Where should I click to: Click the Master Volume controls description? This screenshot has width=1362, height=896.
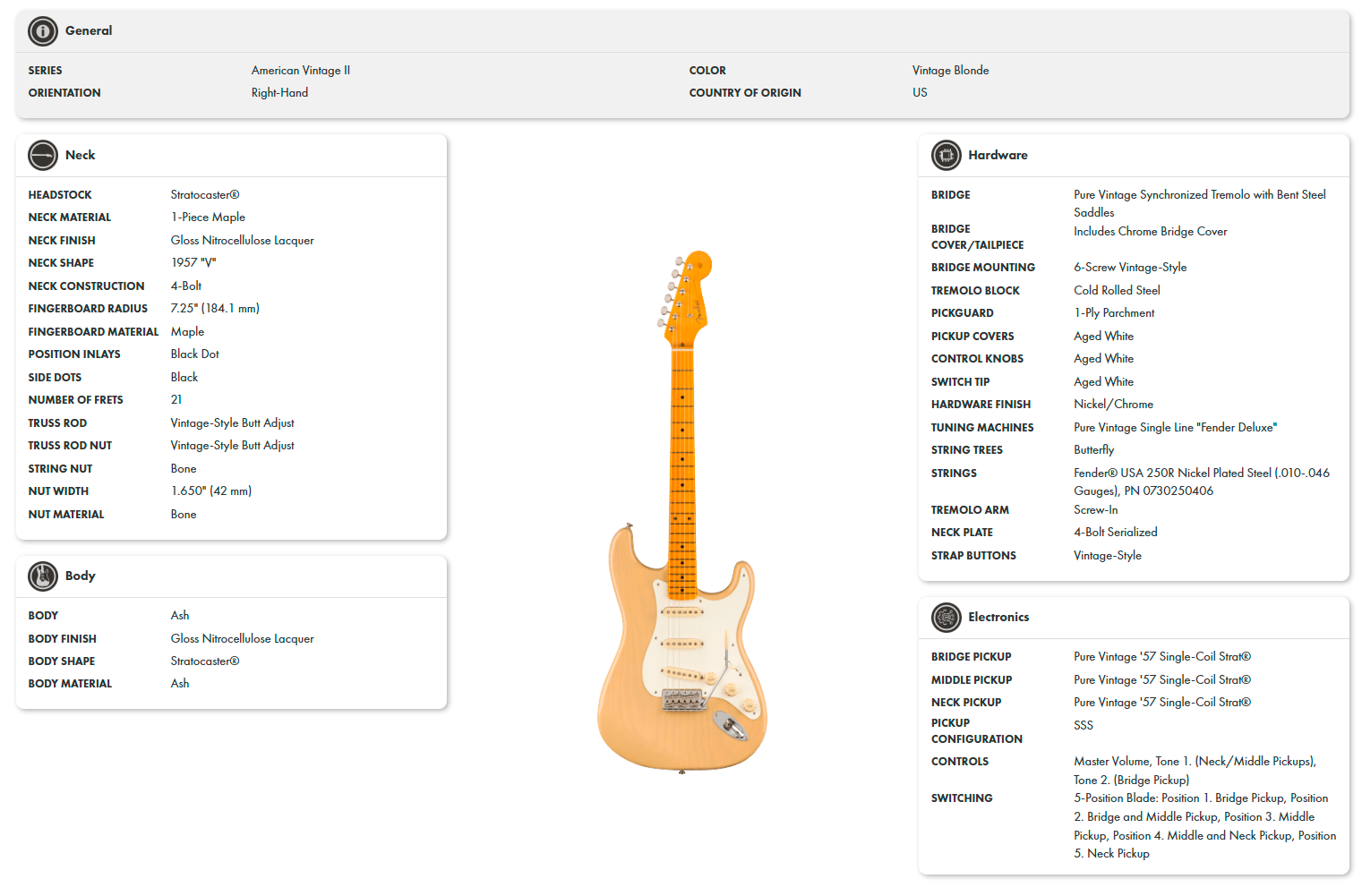1195,771
